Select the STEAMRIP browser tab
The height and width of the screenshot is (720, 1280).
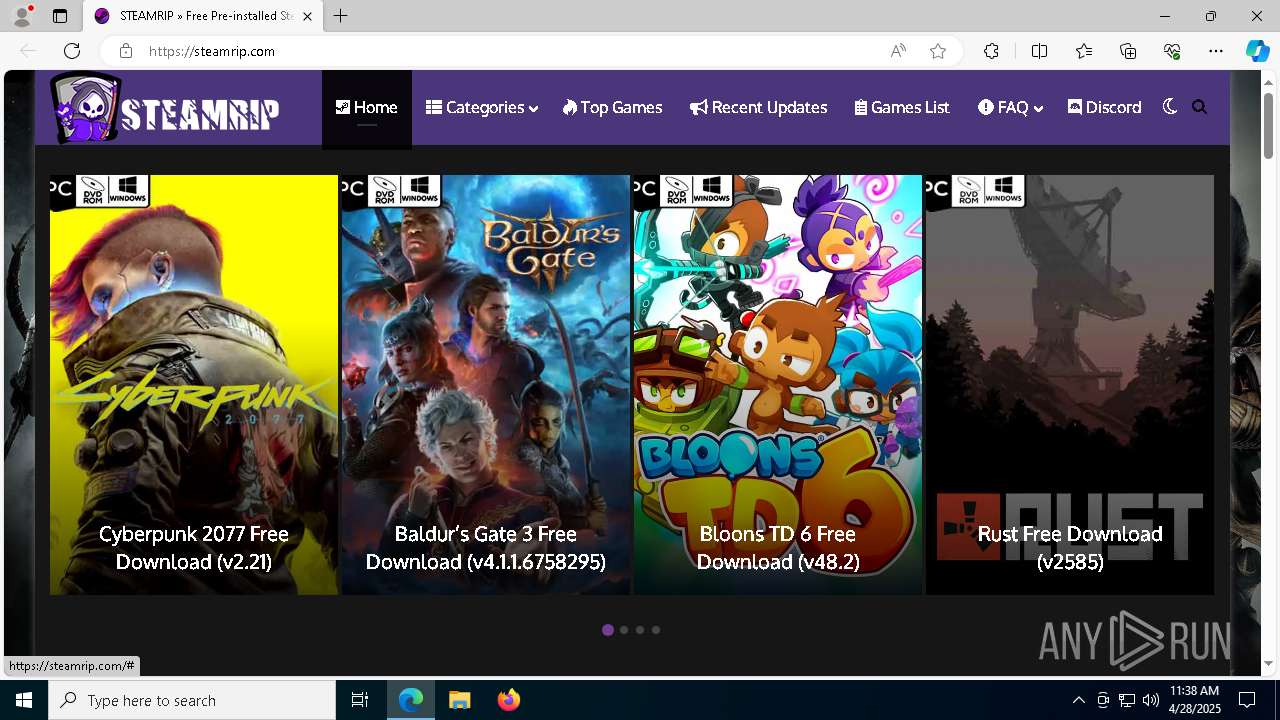[x=203, y=16]
